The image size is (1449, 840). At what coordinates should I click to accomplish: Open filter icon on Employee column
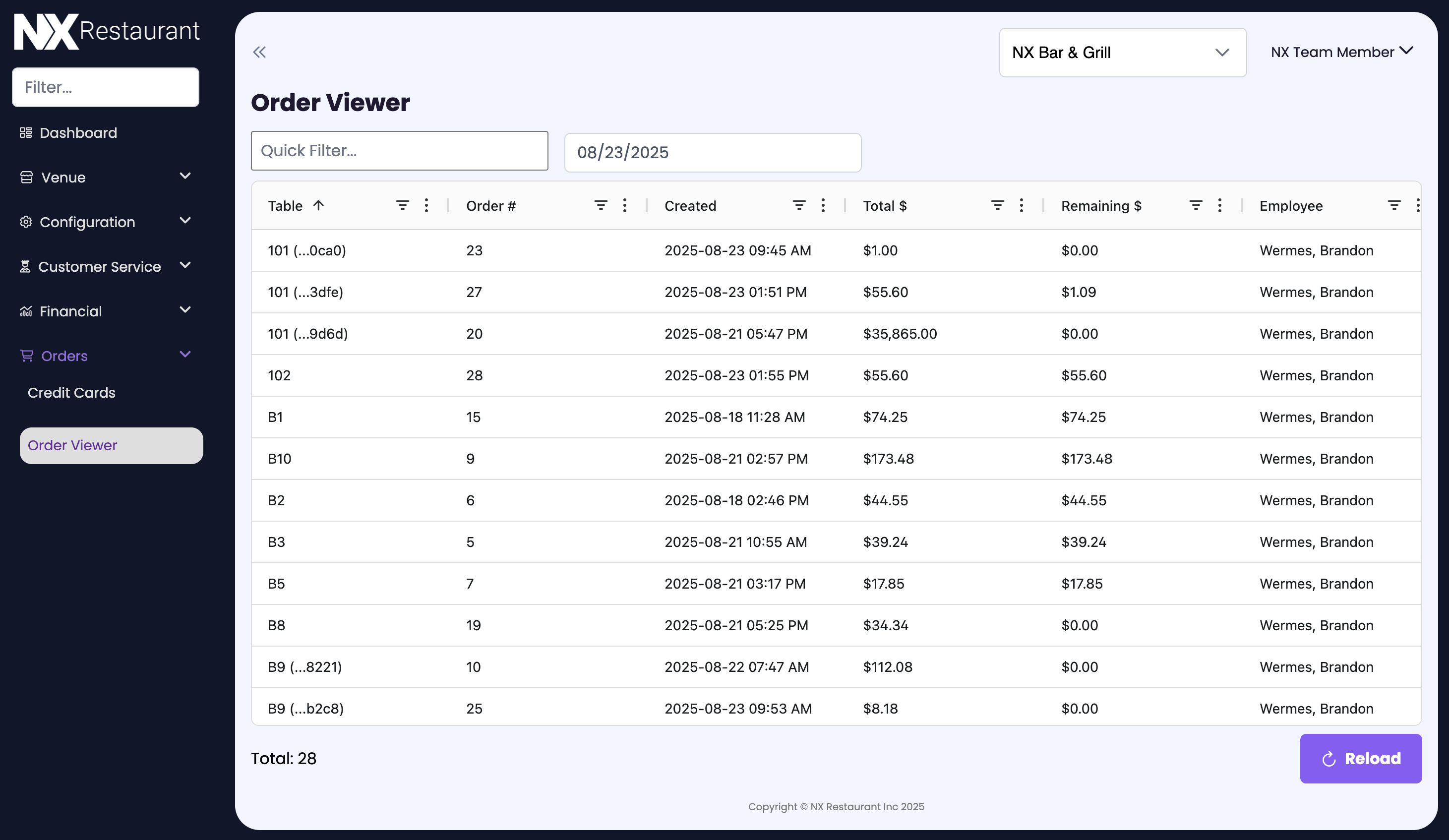pyautogui.click(x=1394, y=205)
